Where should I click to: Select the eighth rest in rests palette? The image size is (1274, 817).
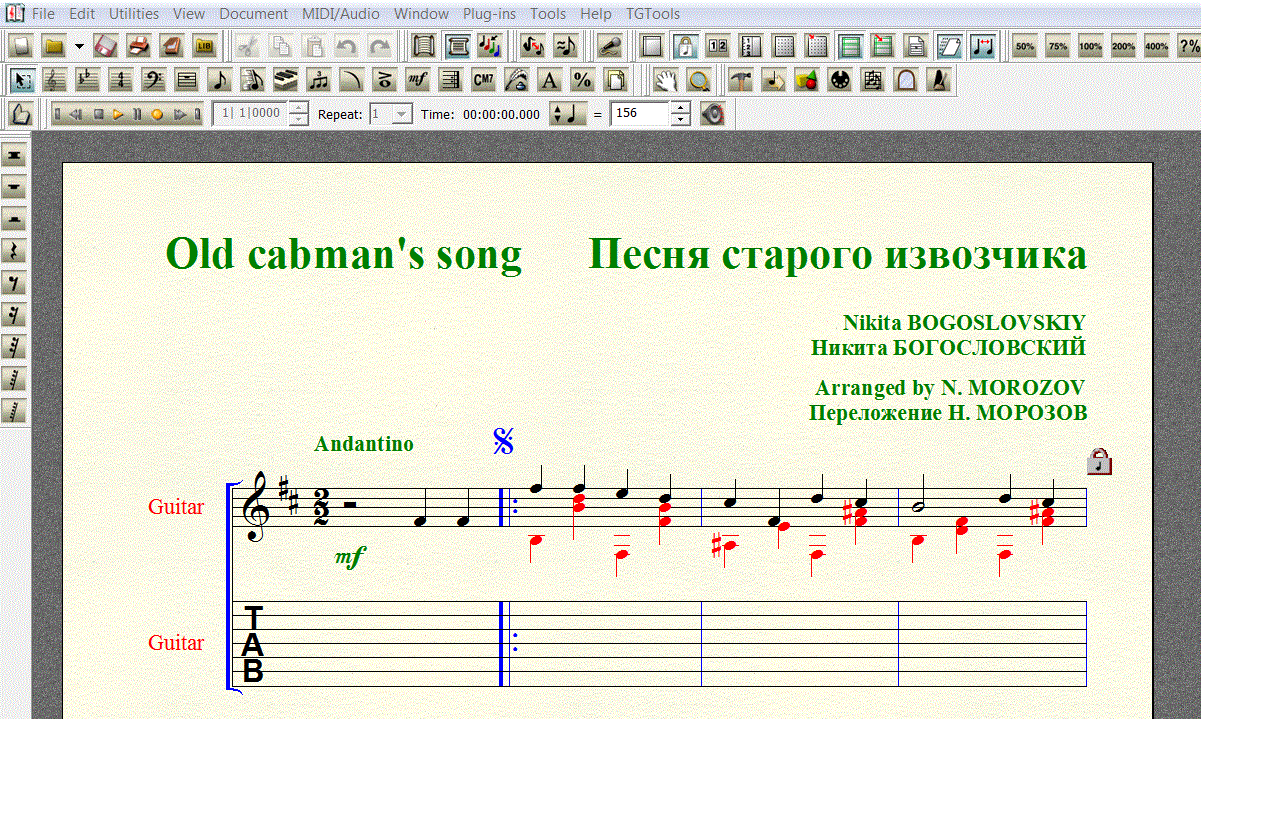[15, 283]
